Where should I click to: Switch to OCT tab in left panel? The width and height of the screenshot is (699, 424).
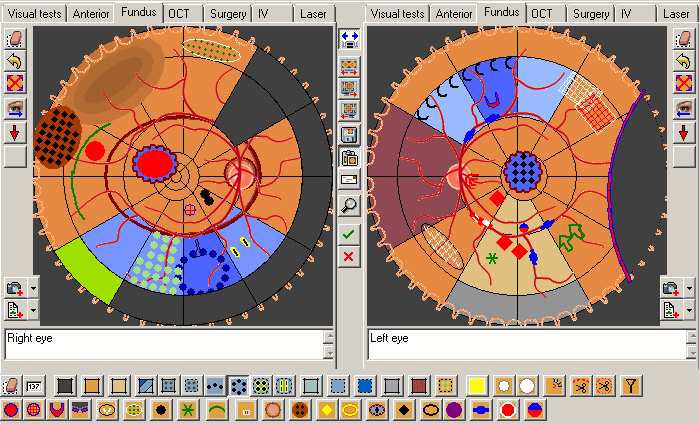[179, 14]
